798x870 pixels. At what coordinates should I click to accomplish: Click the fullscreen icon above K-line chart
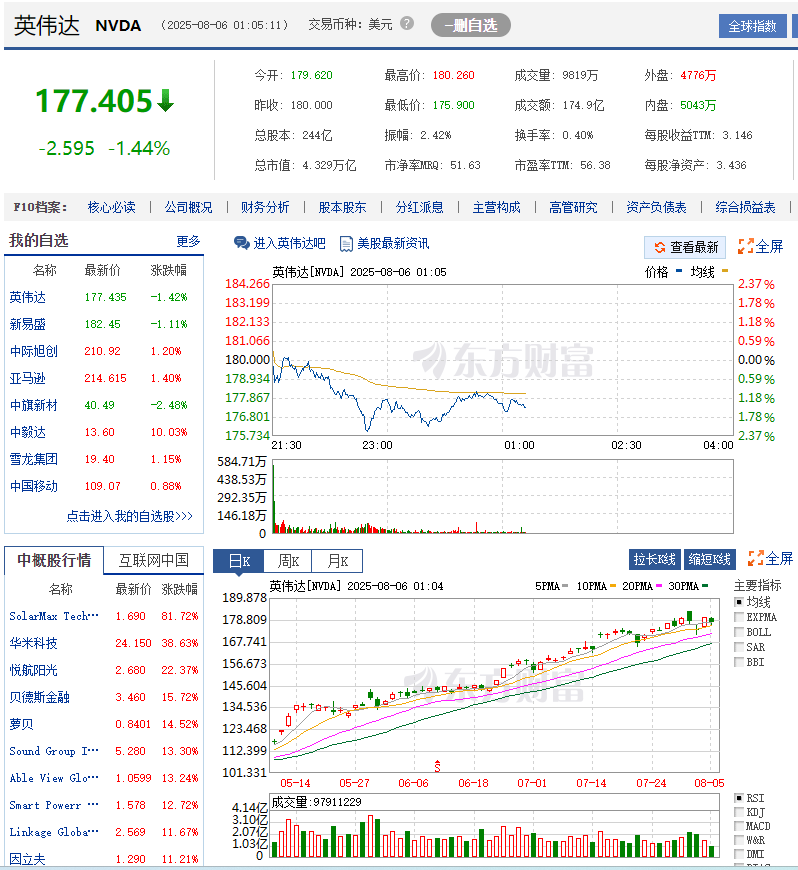[x=755, y=559]
